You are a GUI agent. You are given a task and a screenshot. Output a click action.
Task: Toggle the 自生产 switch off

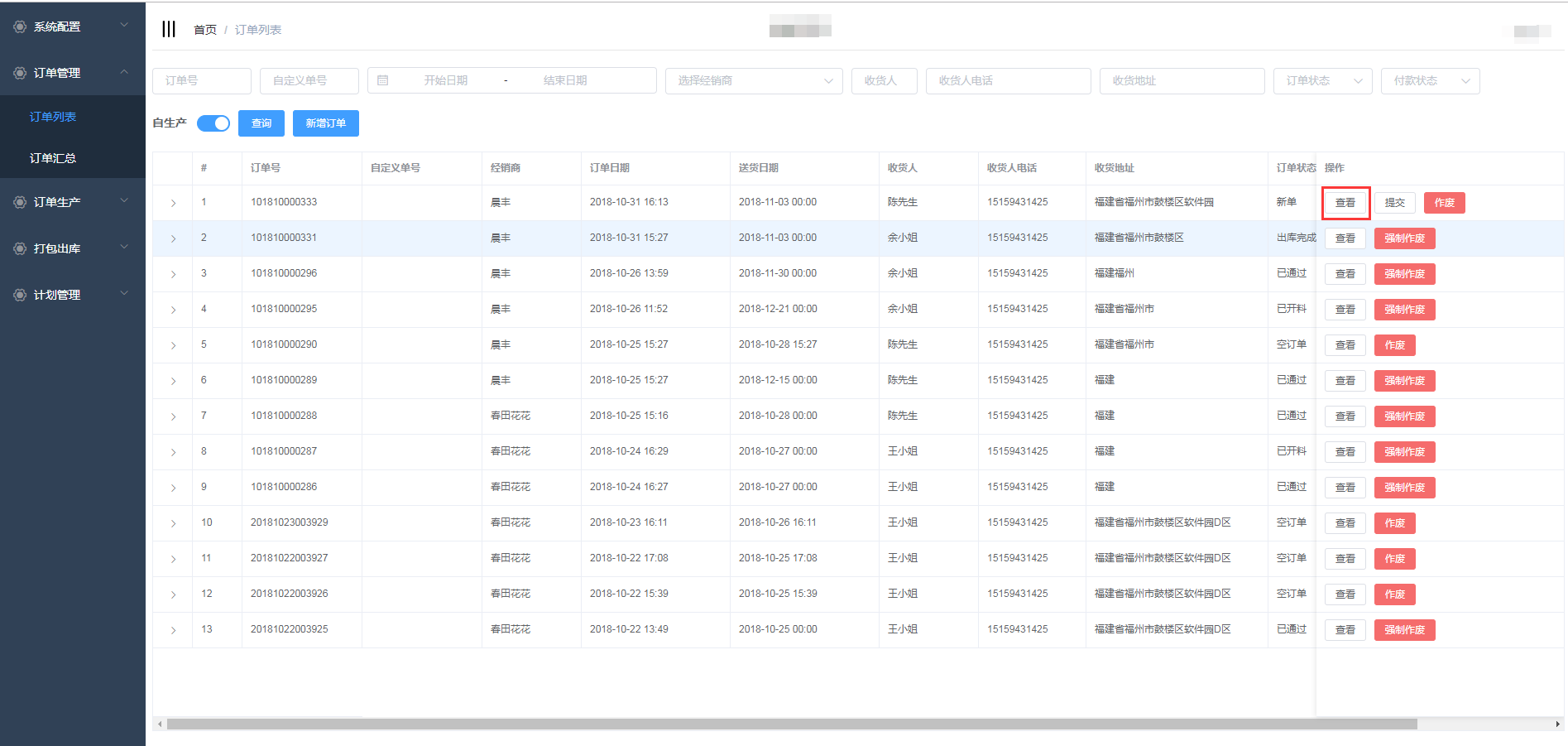[x=213, y=123]
